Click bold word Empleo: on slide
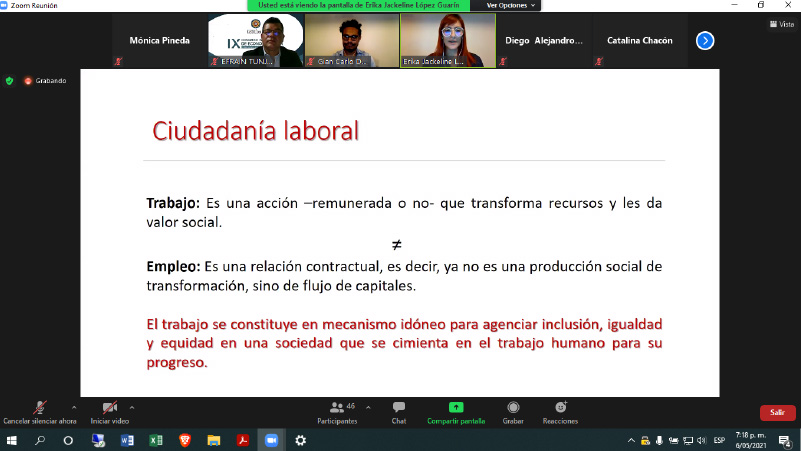 coord(173,267)
